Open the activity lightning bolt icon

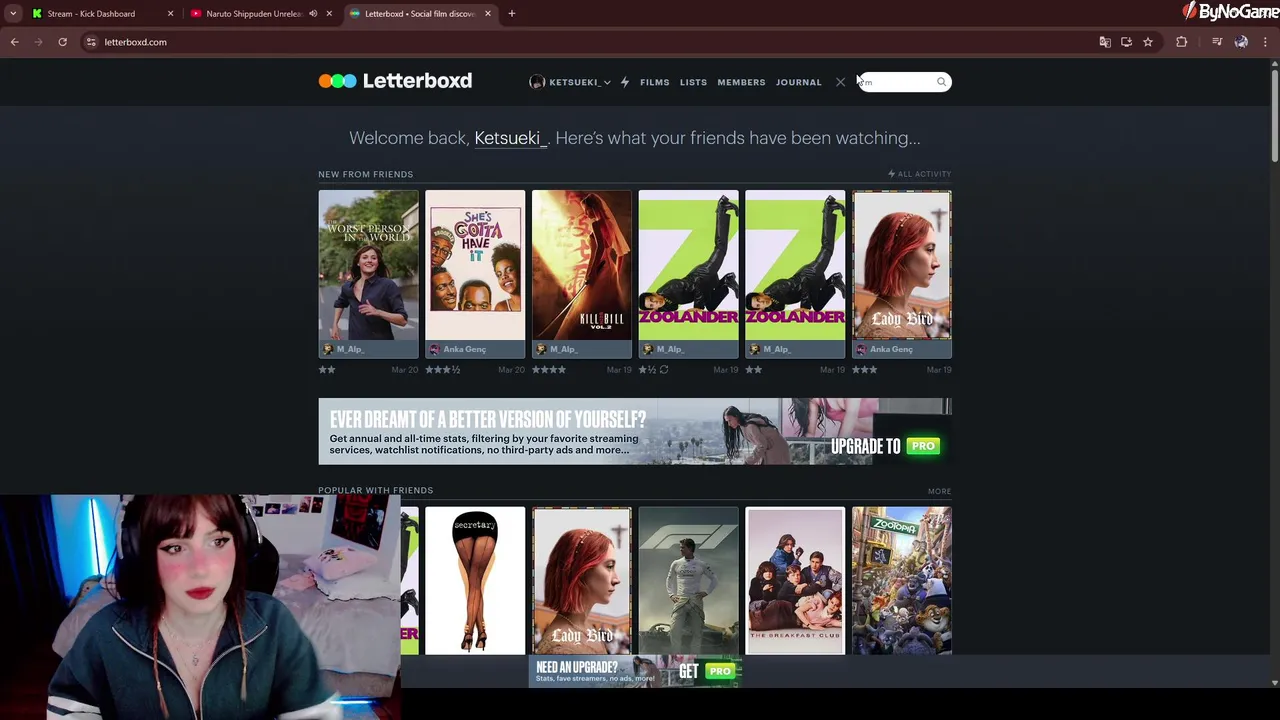pos(625,82)
